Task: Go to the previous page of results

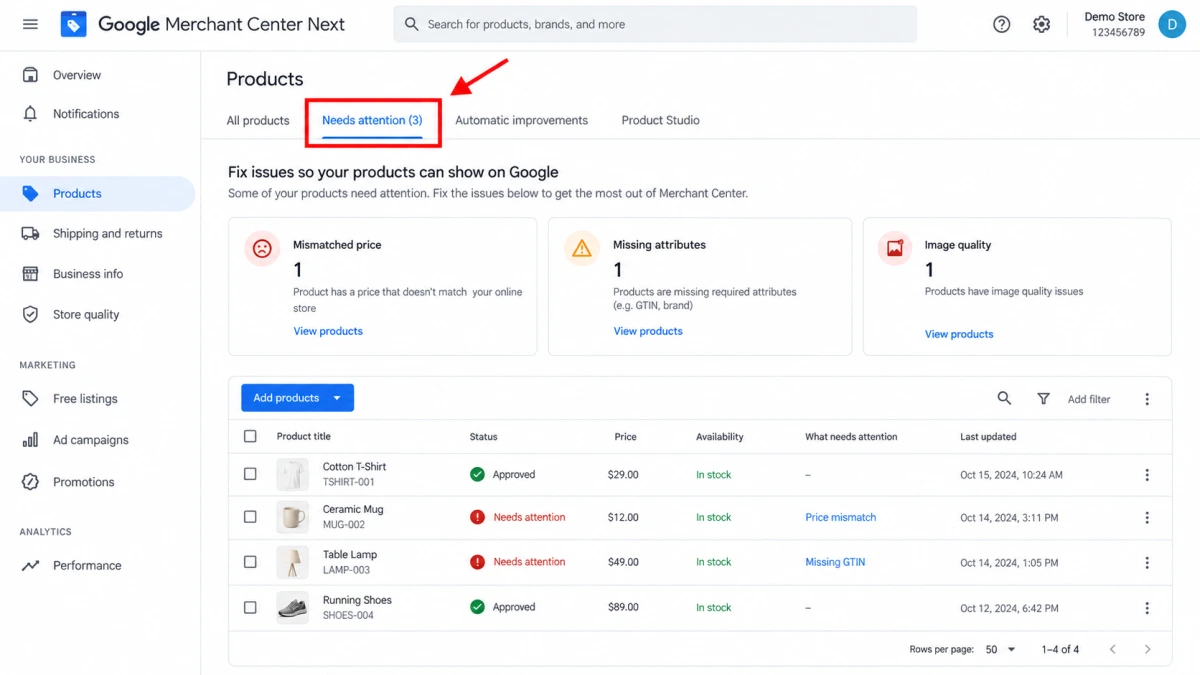Action: (1112, 649)
